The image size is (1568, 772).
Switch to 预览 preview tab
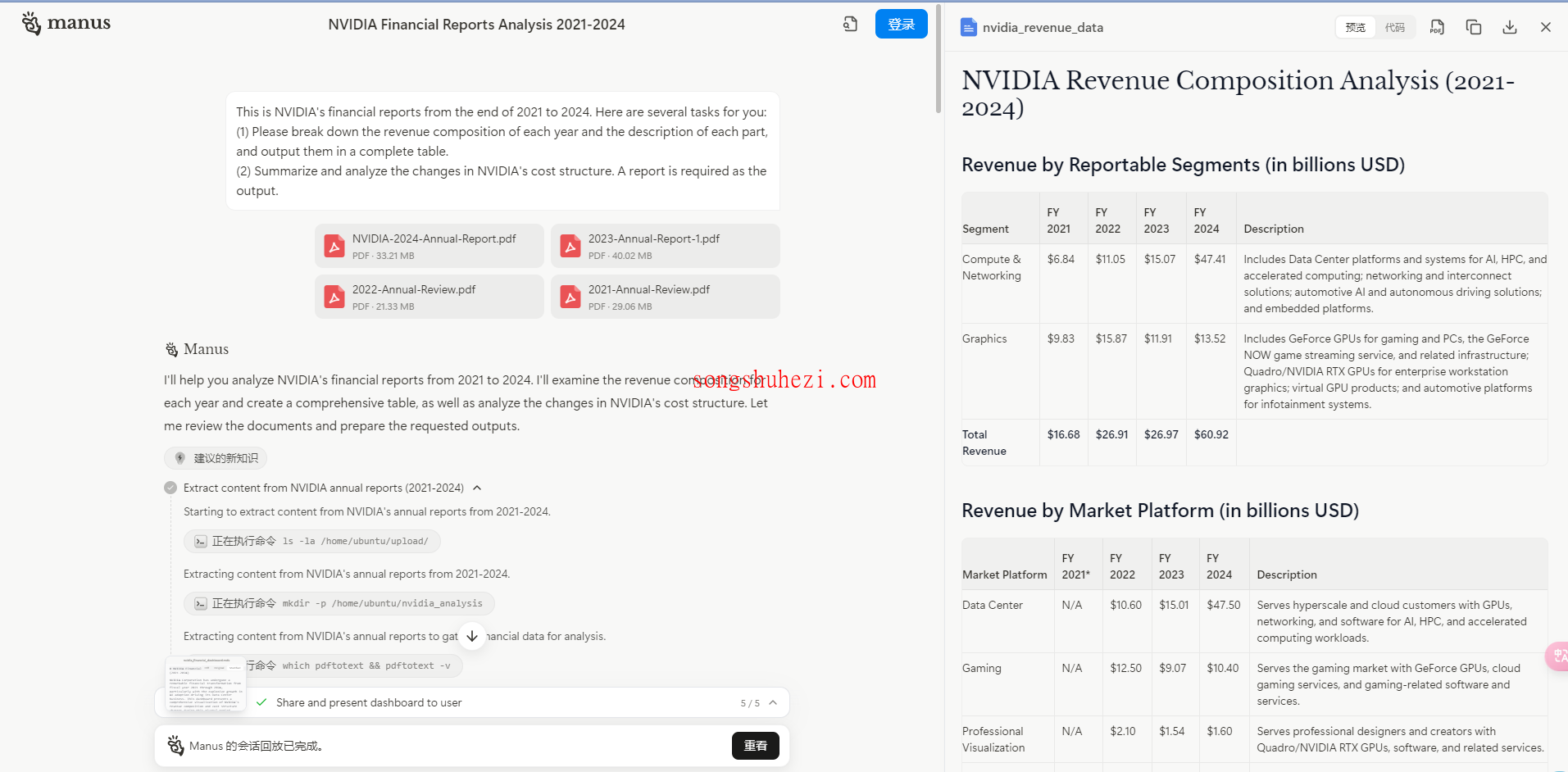click(x=1355, y=27)
